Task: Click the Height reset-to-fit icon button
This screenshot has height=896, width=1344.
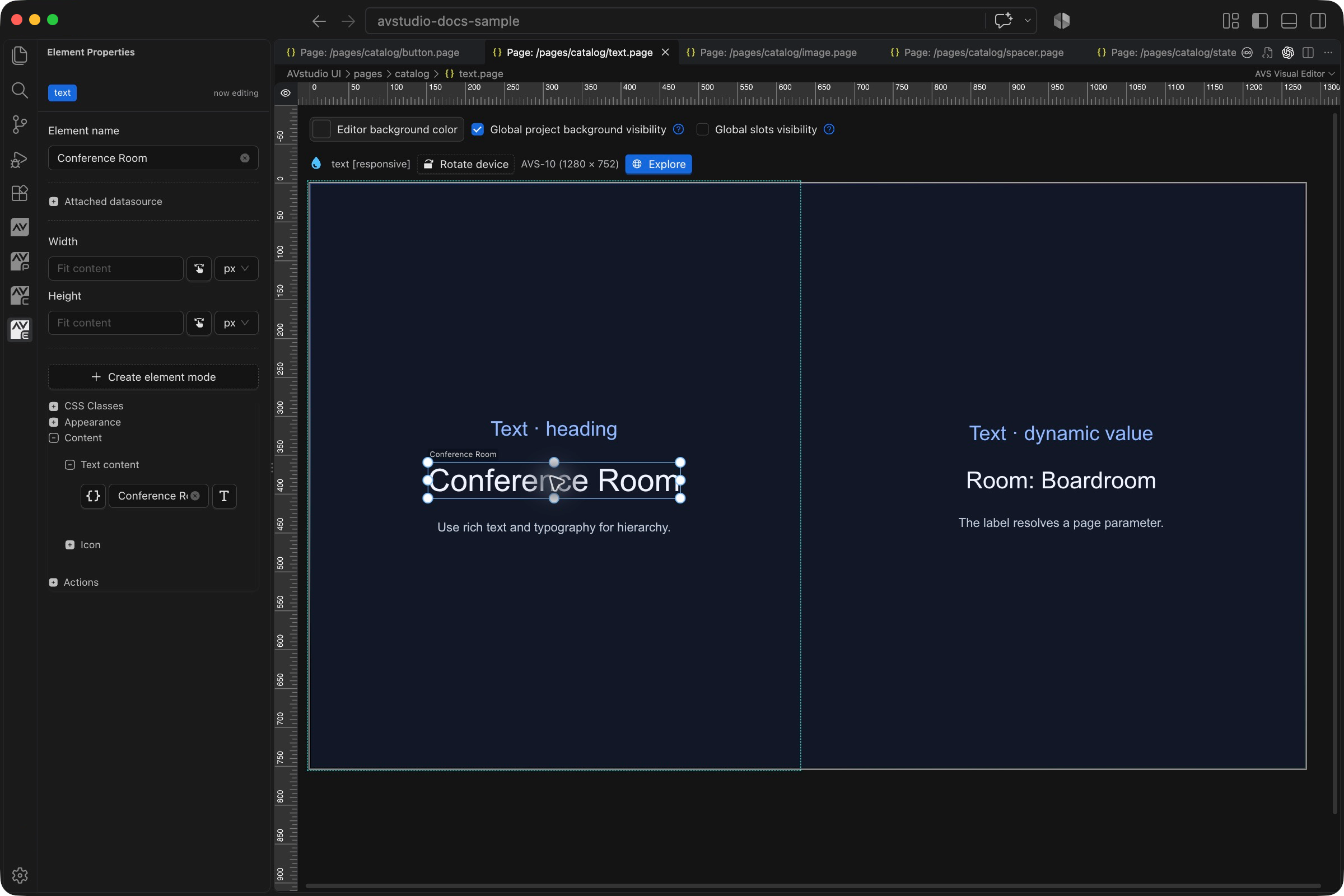Action: click(199, 323)
